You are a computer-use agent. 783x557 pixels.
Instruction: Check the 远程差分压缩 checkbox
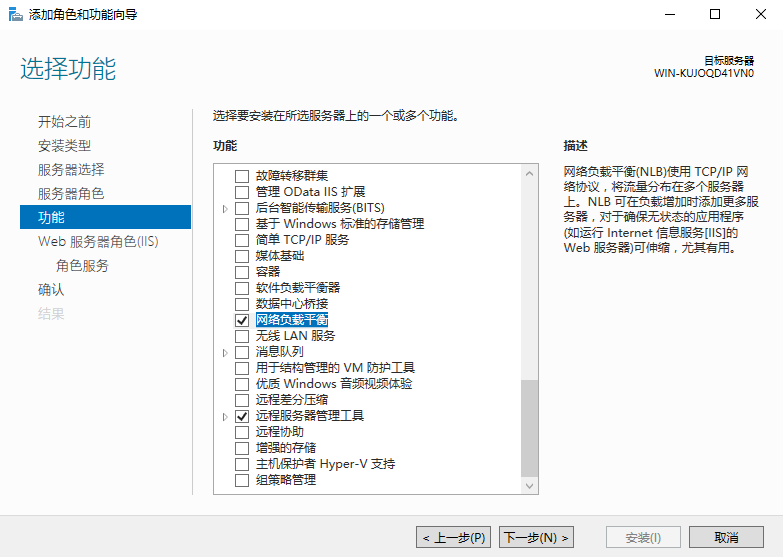(x=242, y=400)
